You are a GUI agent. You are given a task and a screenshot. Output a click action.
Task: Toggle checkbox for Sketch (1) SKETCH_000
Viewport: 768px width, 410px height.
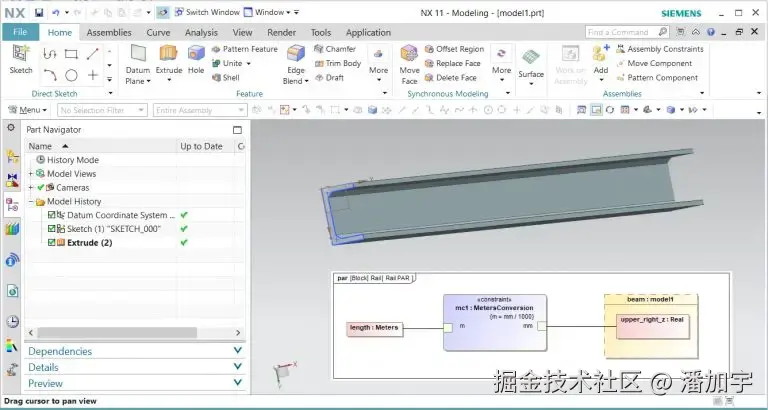tap(51, 229)
